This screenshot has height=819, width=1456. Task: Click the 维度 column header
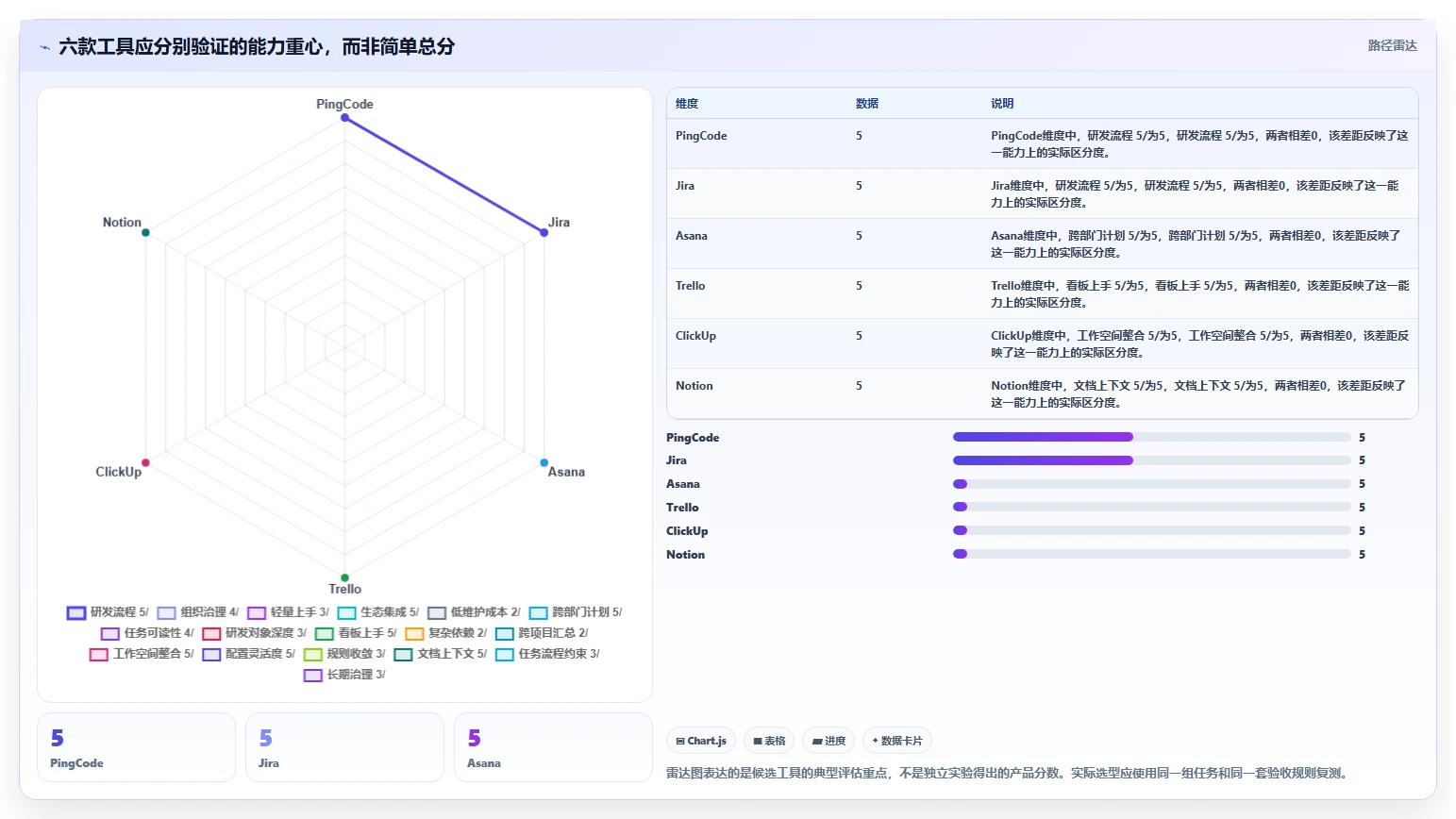(x=687, y=104)
